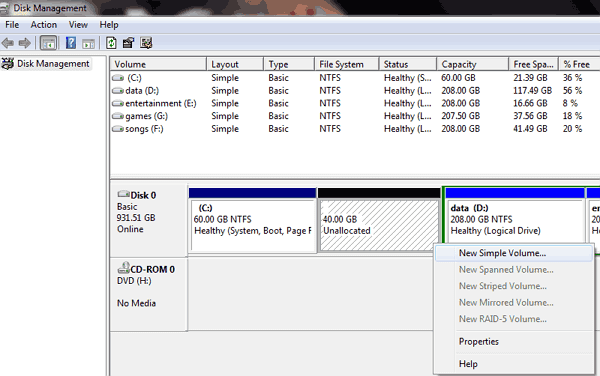The height and width of the screenshot is (376, 600).
Task: Sort by the Free Space column header
Action: click(534, 64)
